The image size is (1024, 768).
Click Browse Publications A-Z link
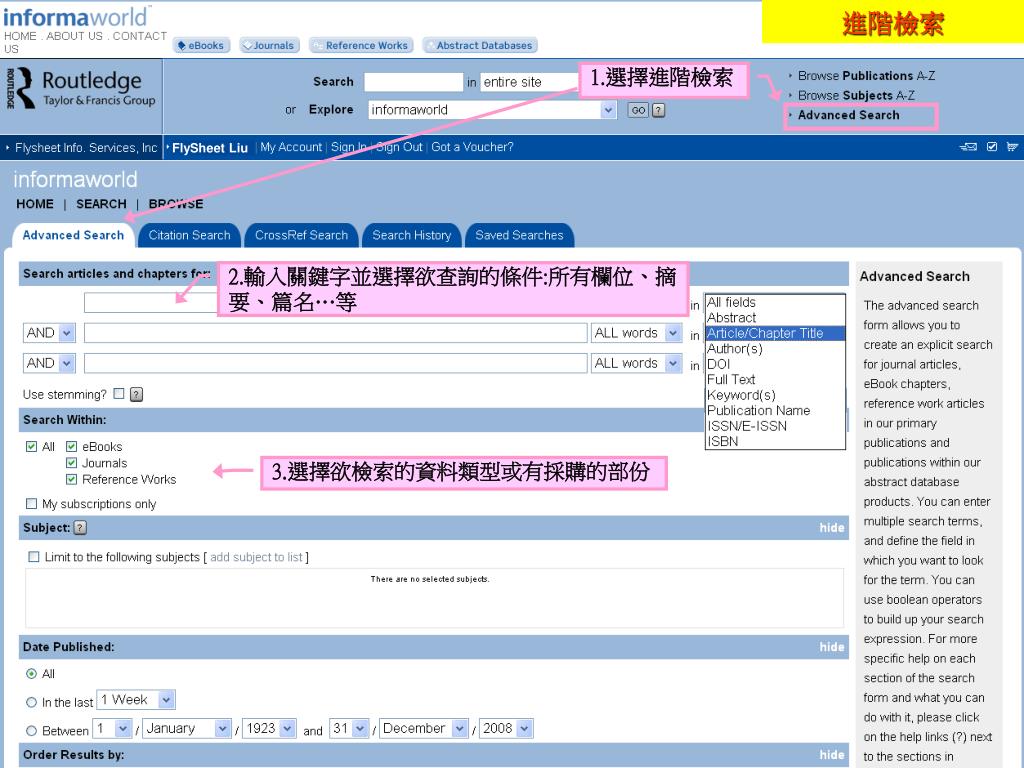click(x=866, y=76)
